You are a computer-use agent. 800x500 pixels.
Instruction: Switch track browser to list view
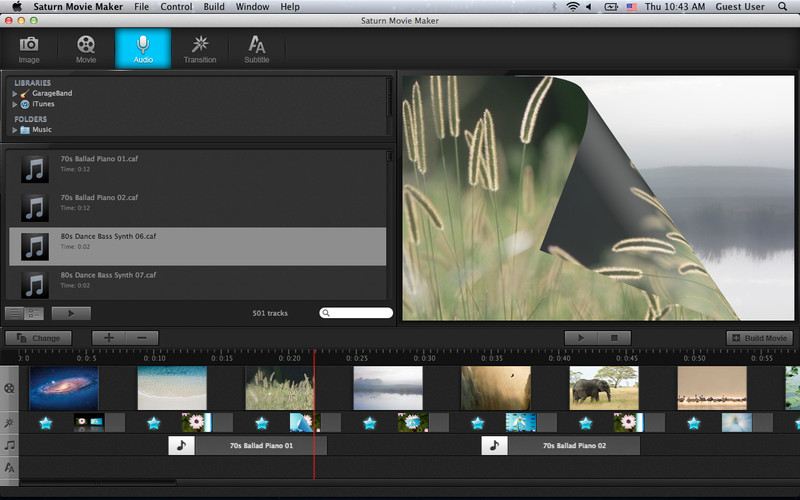14,313
